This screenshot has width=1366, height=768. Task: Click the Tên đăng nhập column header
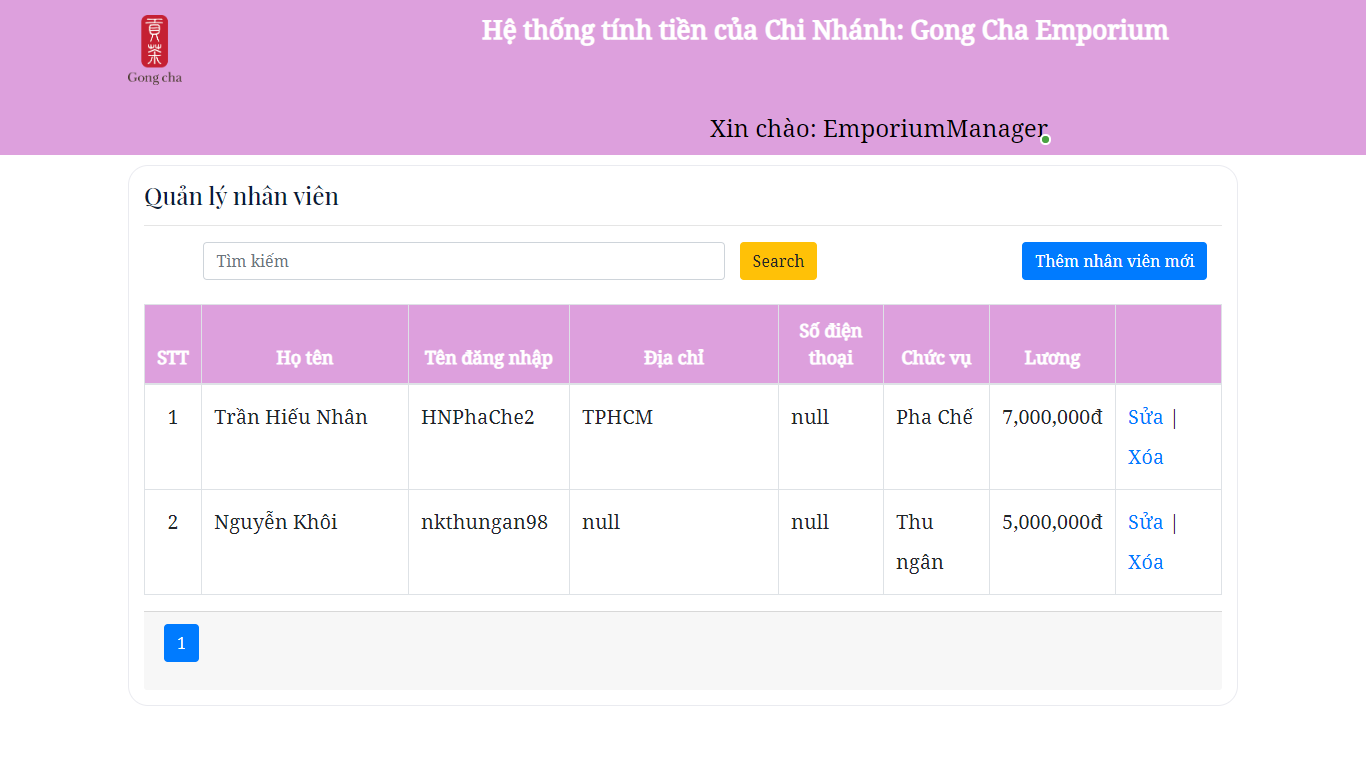click(x=488, y=357)
